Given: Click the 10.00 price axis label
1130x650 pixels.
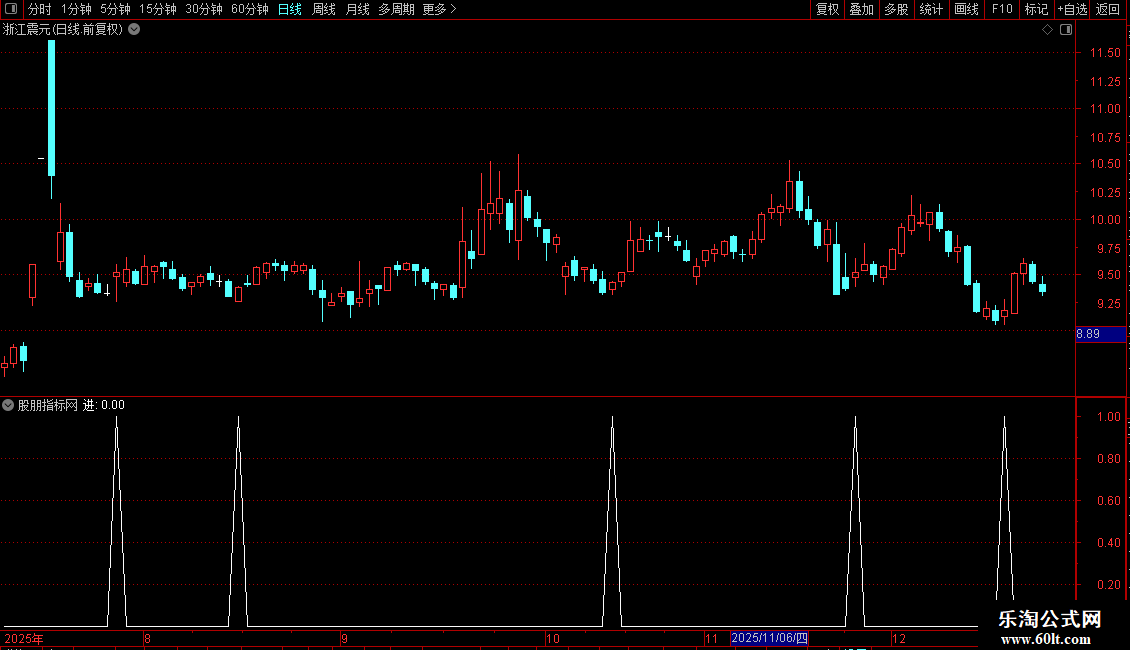Looking at the screenshot, I should pos(1105,220).
